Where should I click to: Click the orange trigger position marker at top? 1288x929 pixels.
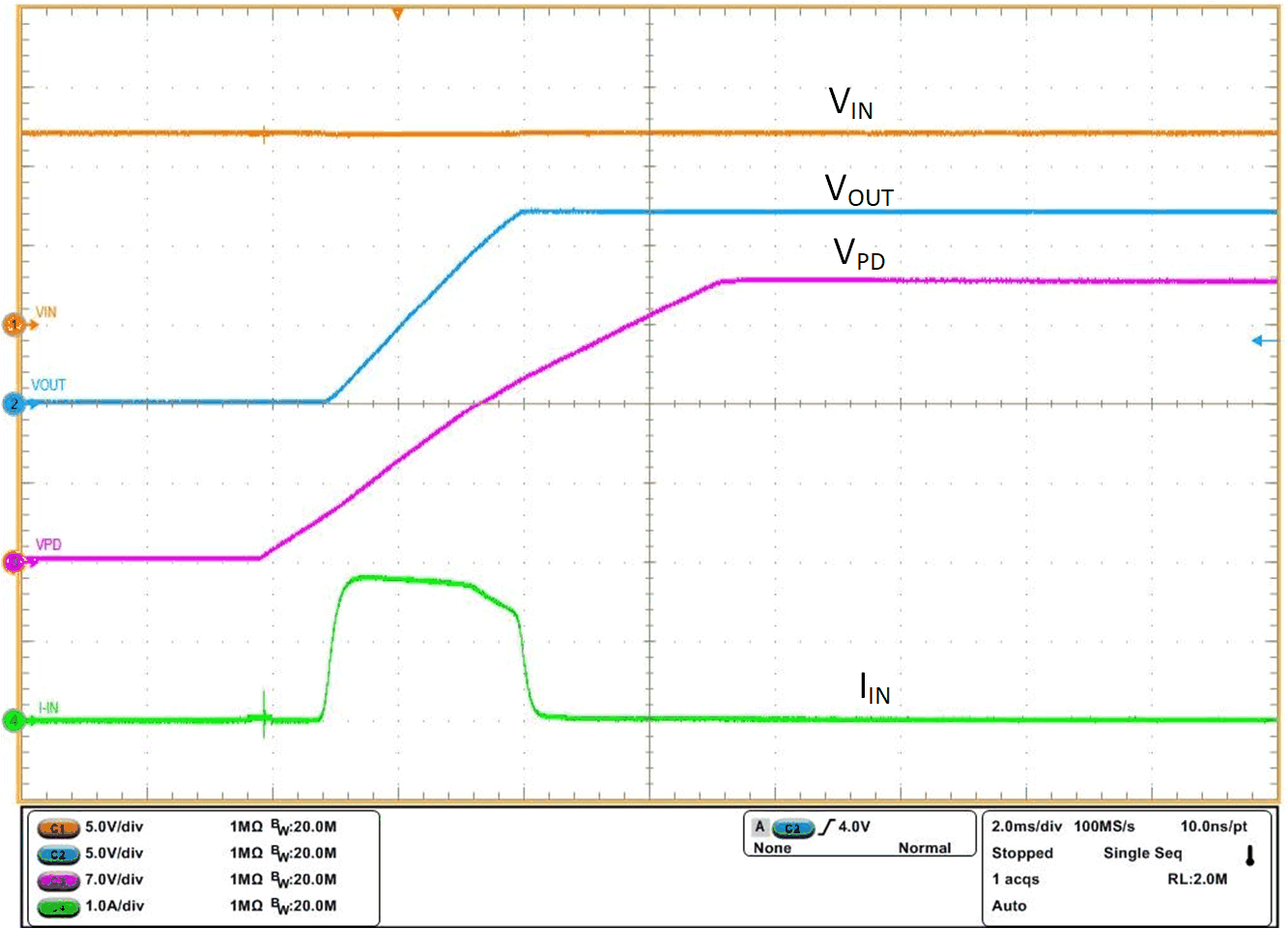pos(397,14)
